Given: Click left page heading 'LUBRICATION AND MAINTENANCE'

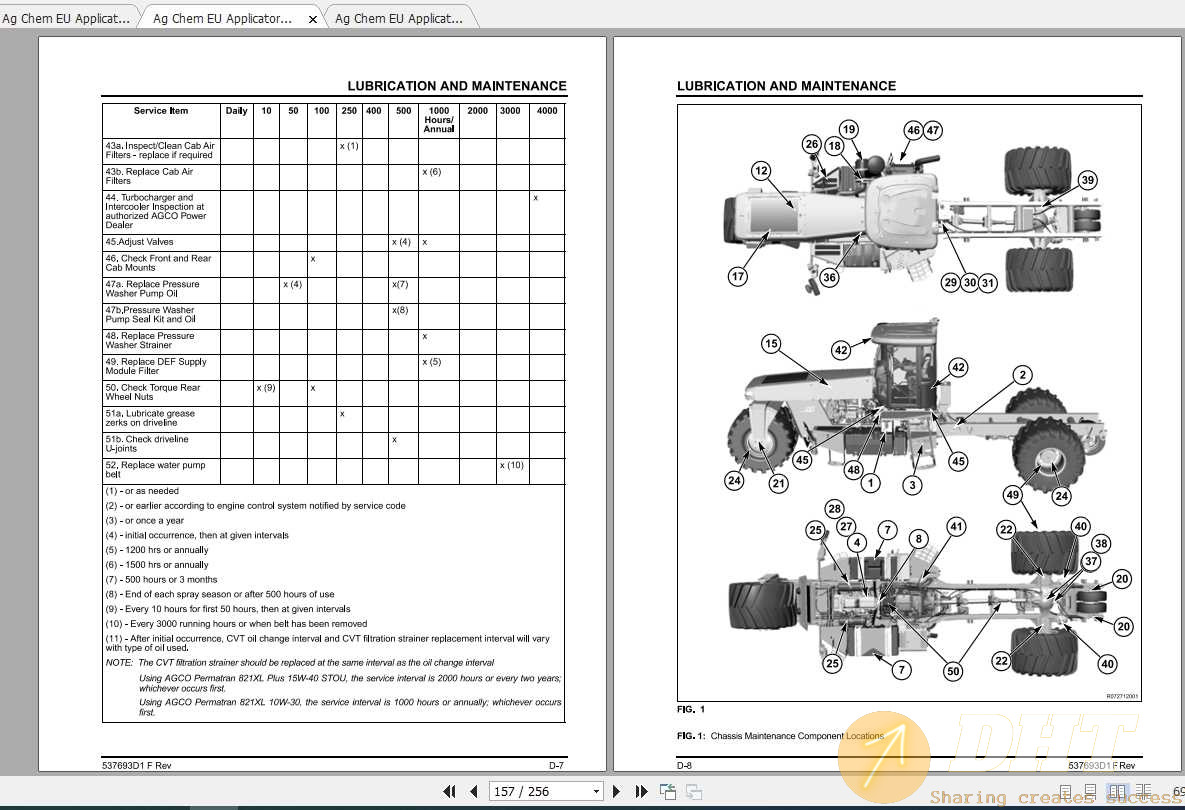Looking at the screenshot, I should tap(456, 86).
